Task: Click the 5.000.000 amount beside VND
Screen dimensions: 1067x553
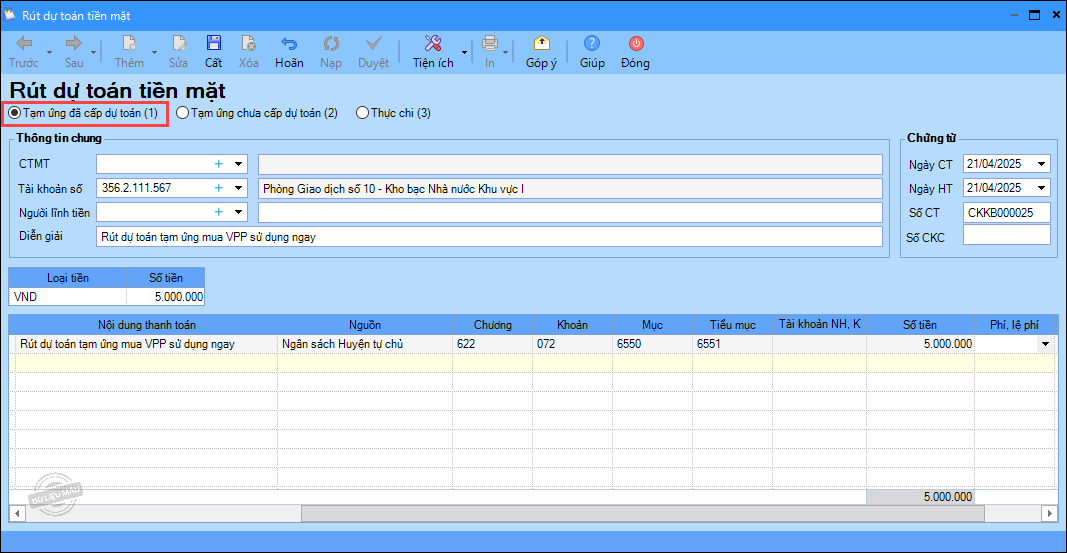Action: pyautogui.click(x=165, y=297)
